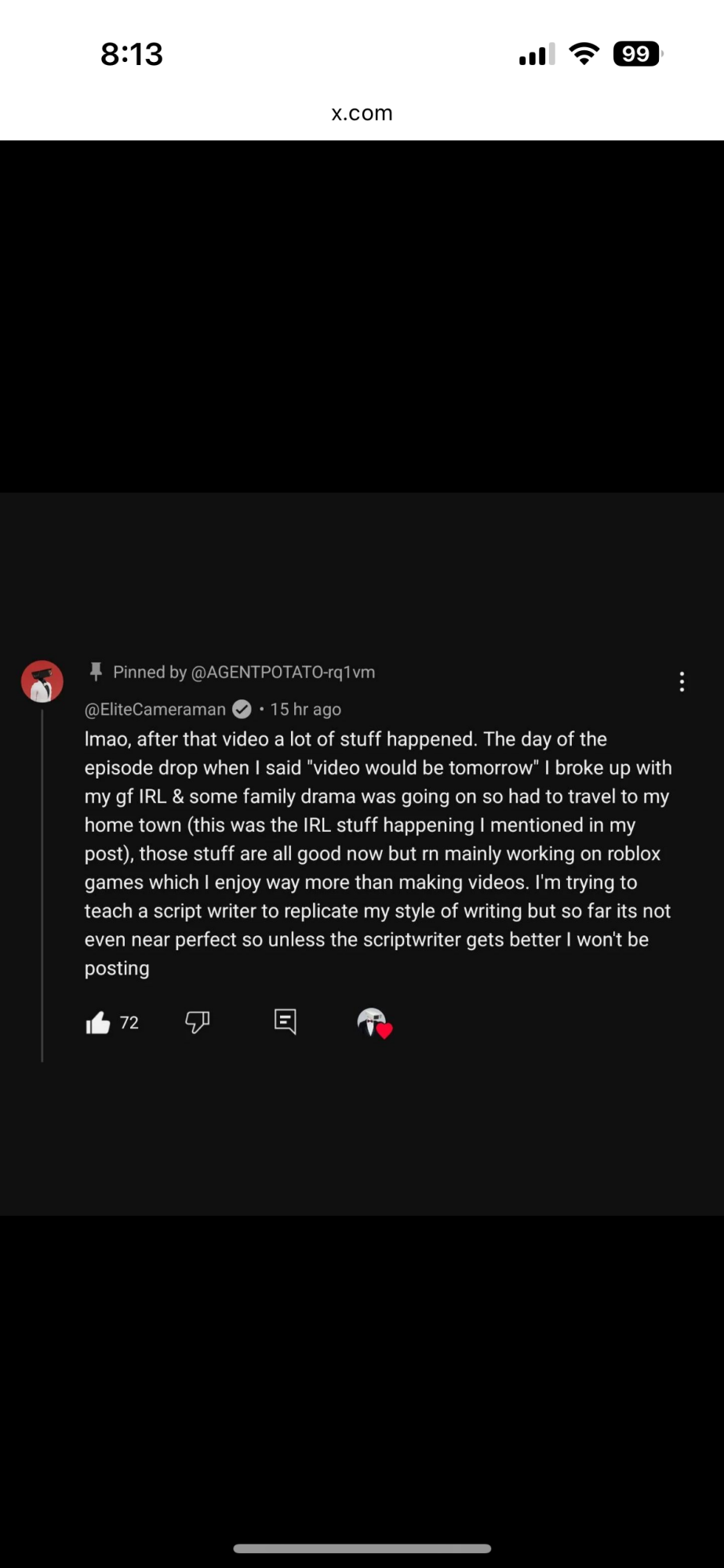Open the @EliteCameraman channel link

tap(155, 710)
